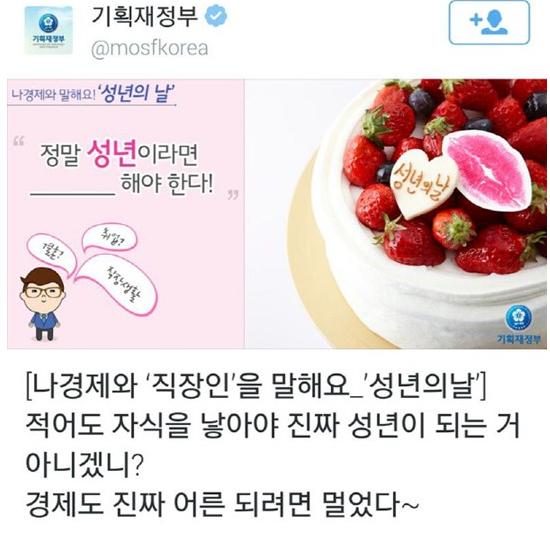Open the strawberry cake photo
The image size is (550, 549).
click(x=396, y=214)
